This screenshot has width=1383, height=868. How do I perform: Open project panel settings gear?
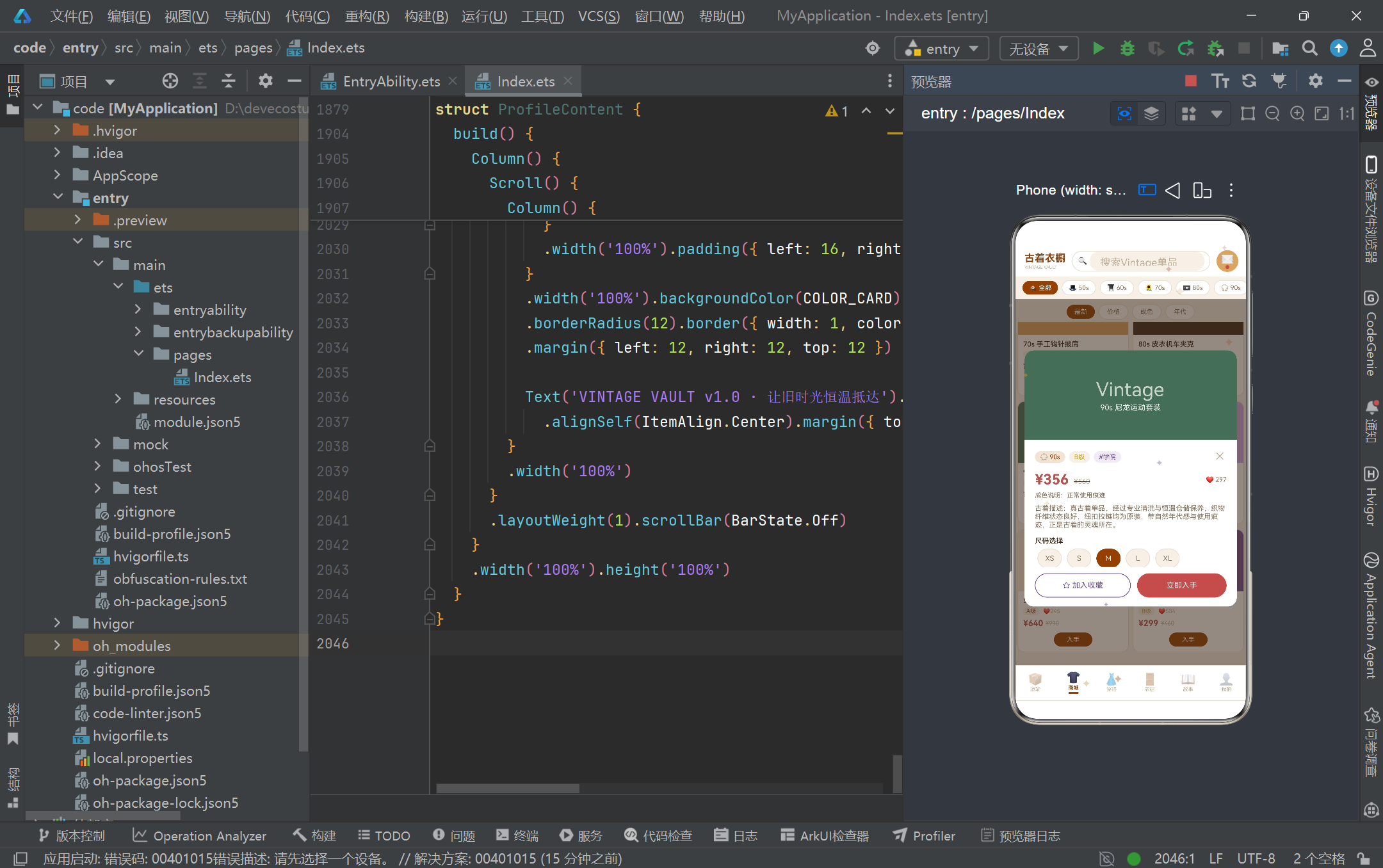tap(265, 81)
